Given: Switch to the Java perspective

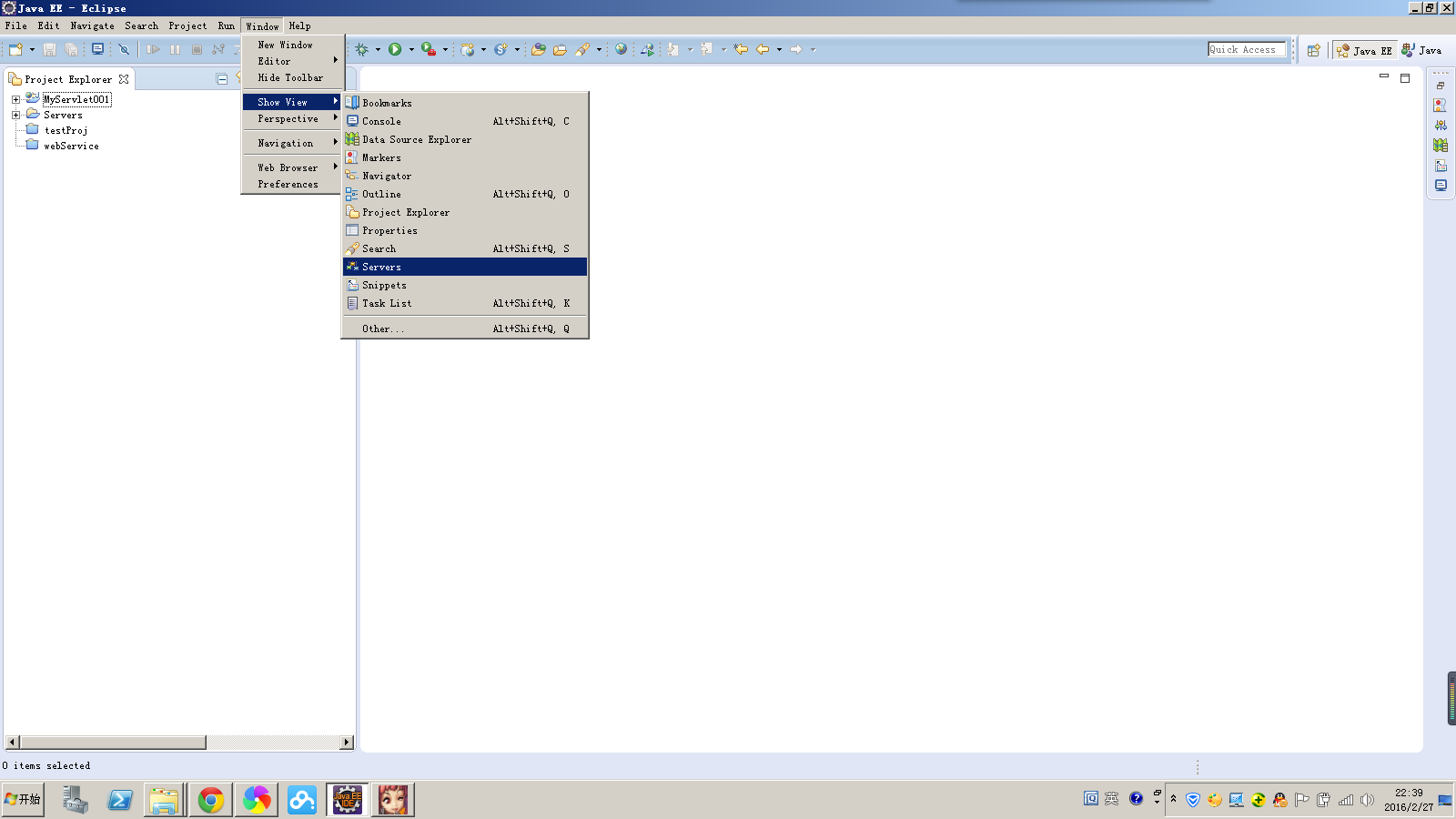Looking at the screenshot, I should coord(1421,51).
